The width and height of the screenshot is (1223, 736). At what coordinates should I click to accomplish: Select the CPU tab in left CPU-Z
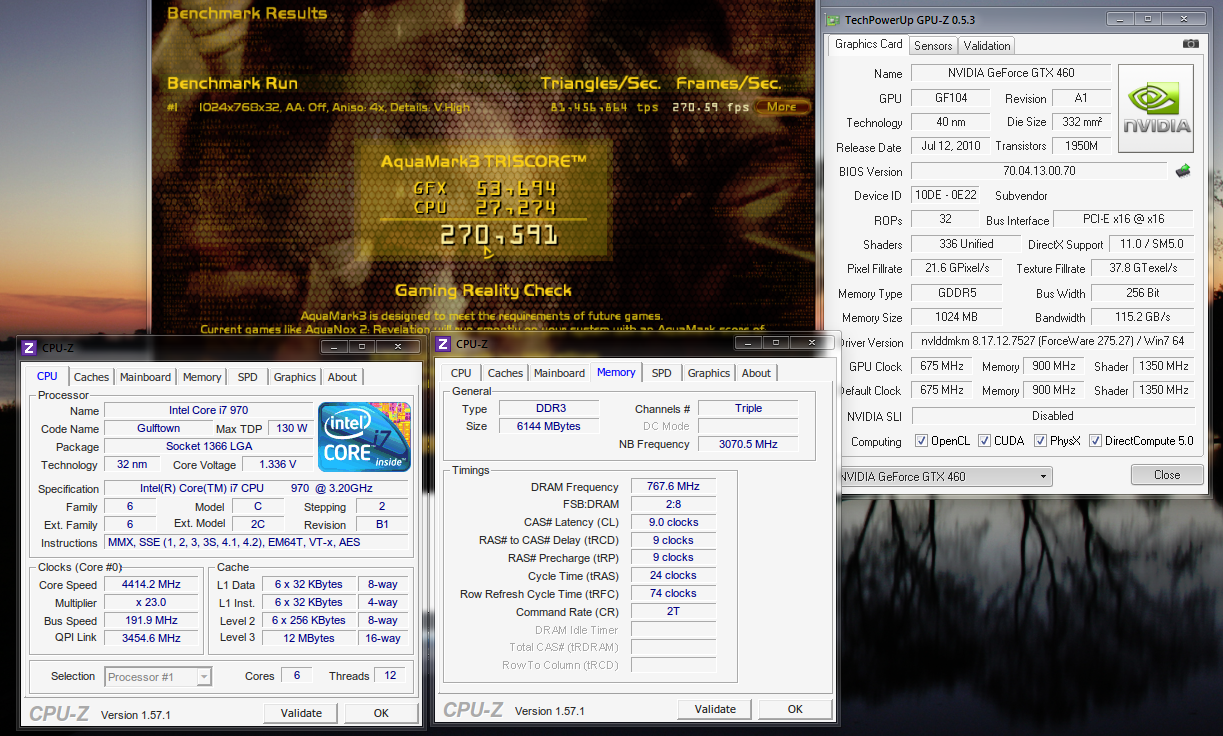click(47, 376)
